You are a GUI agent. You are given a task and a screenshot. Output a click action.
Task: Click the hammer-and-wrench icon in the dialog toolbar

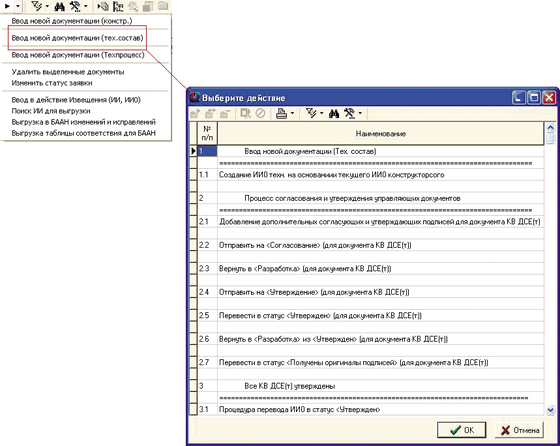(349, 114)
